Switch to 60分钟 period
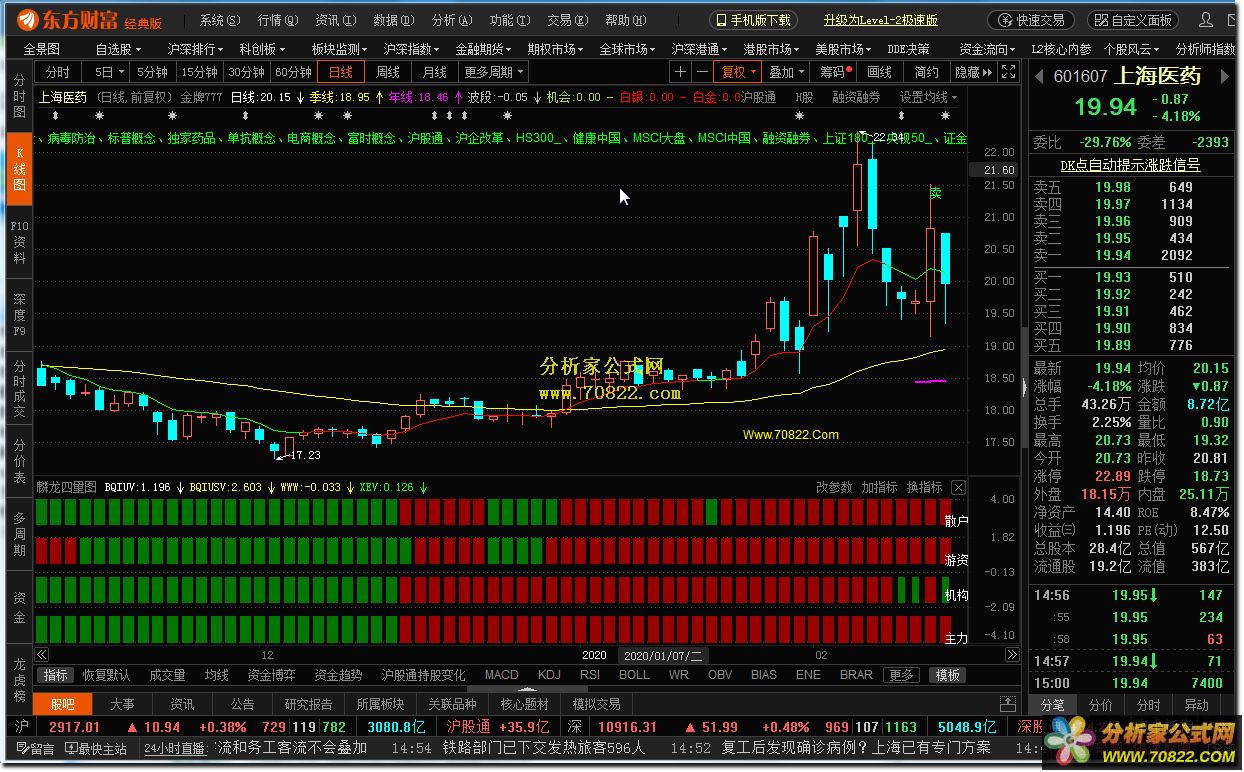The image size is (1244, 772). coord(293,71)
